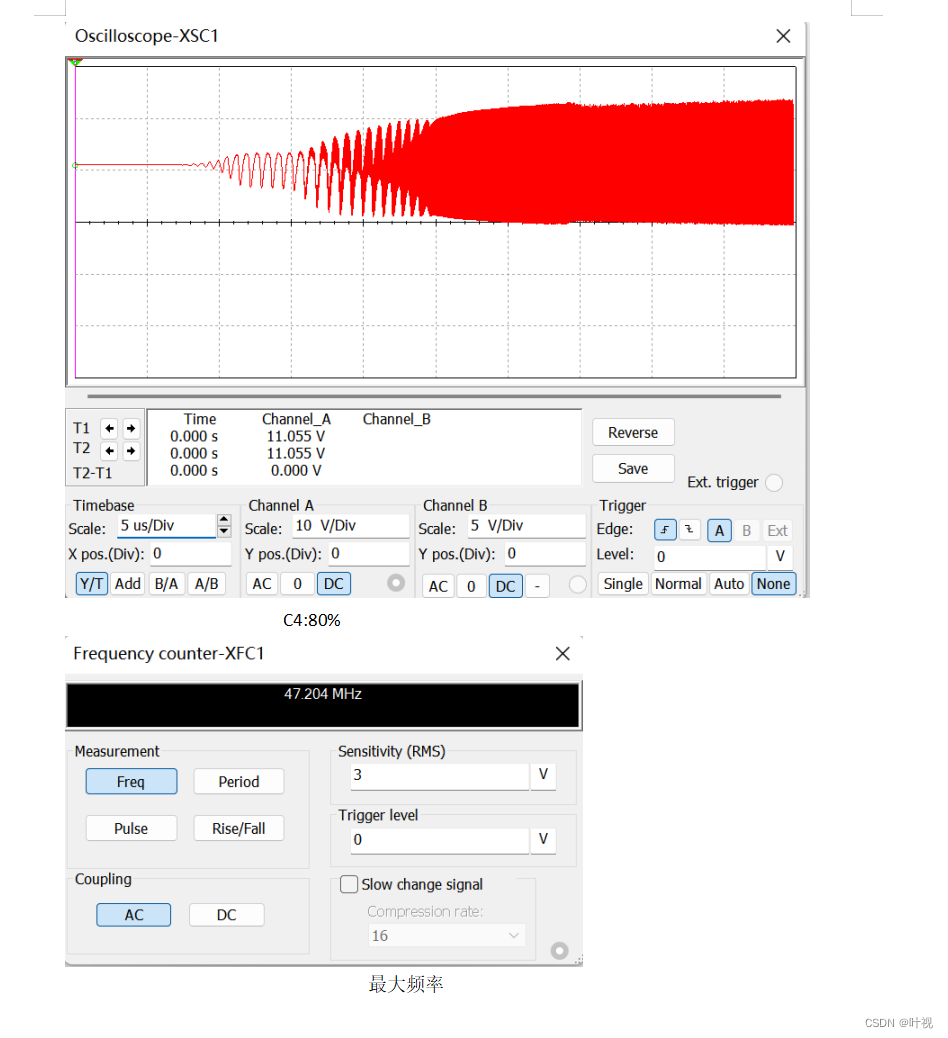Open oscilloscope trigger Level unit V selector
This screenshot has width=948, height=1038.
(780, 556)
